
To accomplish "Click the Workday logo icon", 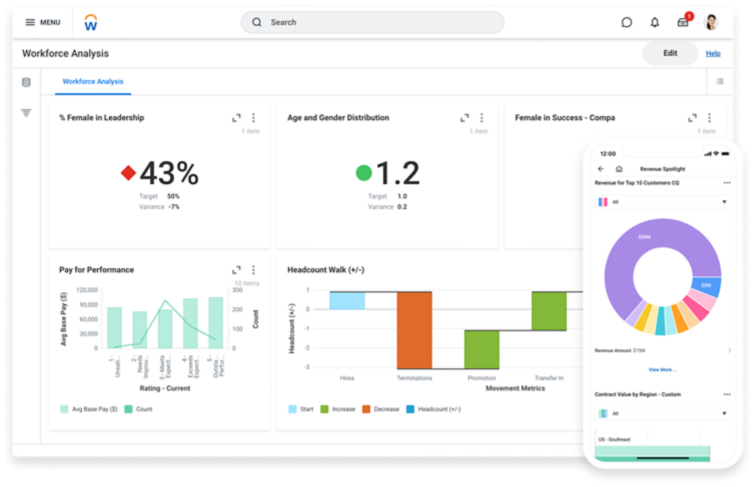I will click(x=91, y=23).
